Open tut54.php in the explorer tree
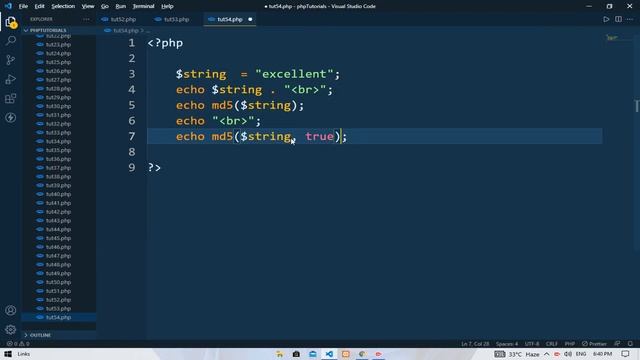The image size is (640, 360). click(x=59, y=317)
